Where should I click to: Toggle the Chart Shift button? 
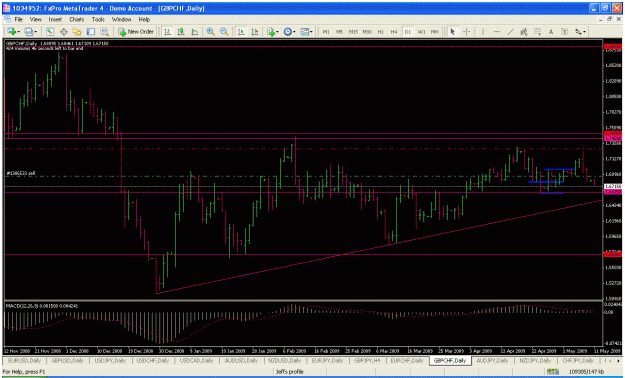255,32
